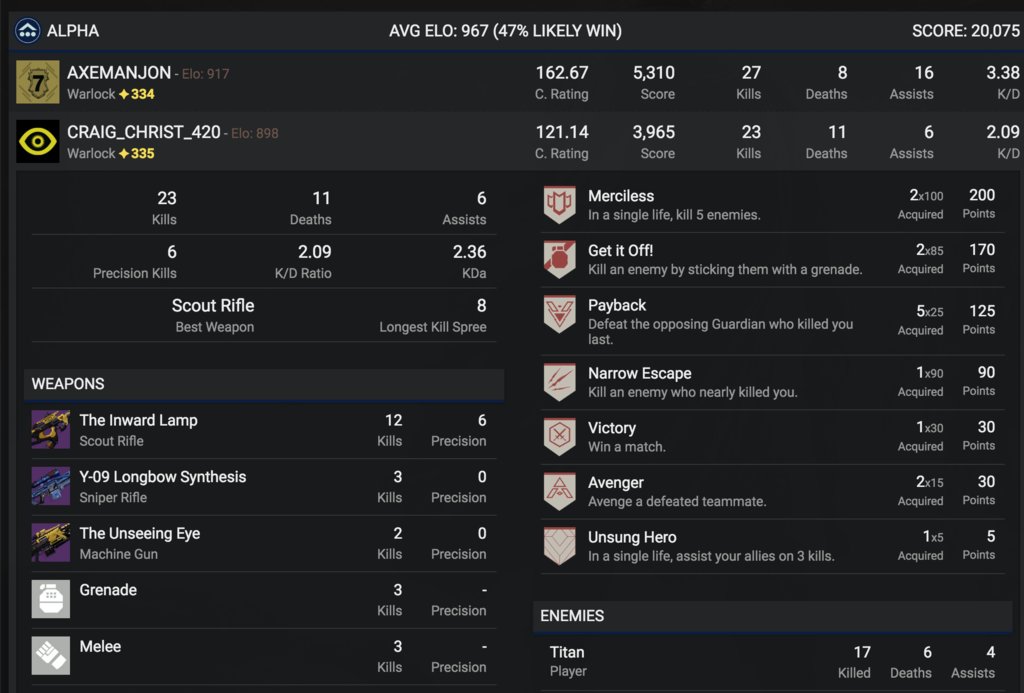
Task: Open the Titan enemy player entry
Action: pyautogui.click(x=773, y=662)
